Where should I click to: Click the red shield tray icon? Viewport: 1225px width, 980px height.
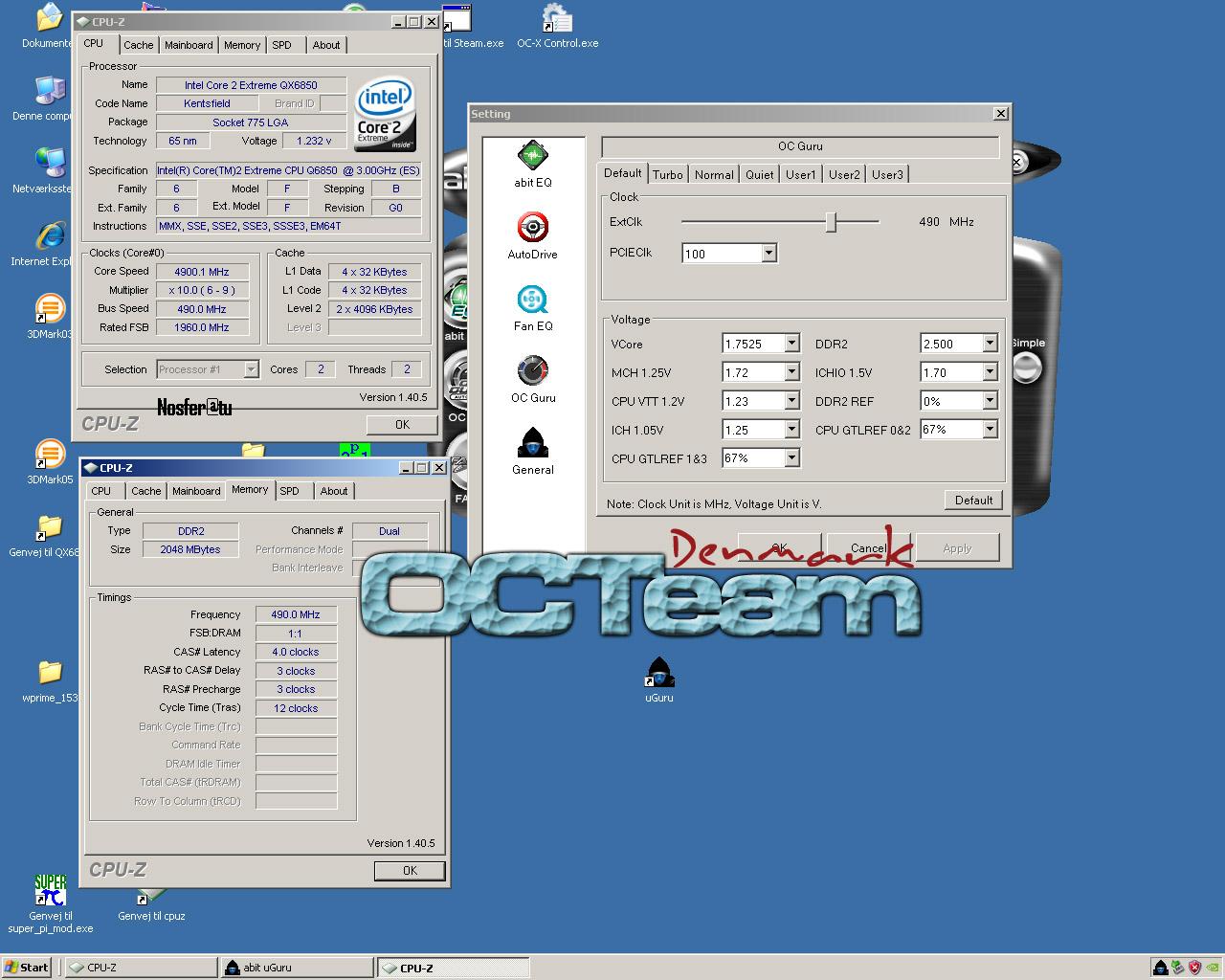[x=1194, y=968]
